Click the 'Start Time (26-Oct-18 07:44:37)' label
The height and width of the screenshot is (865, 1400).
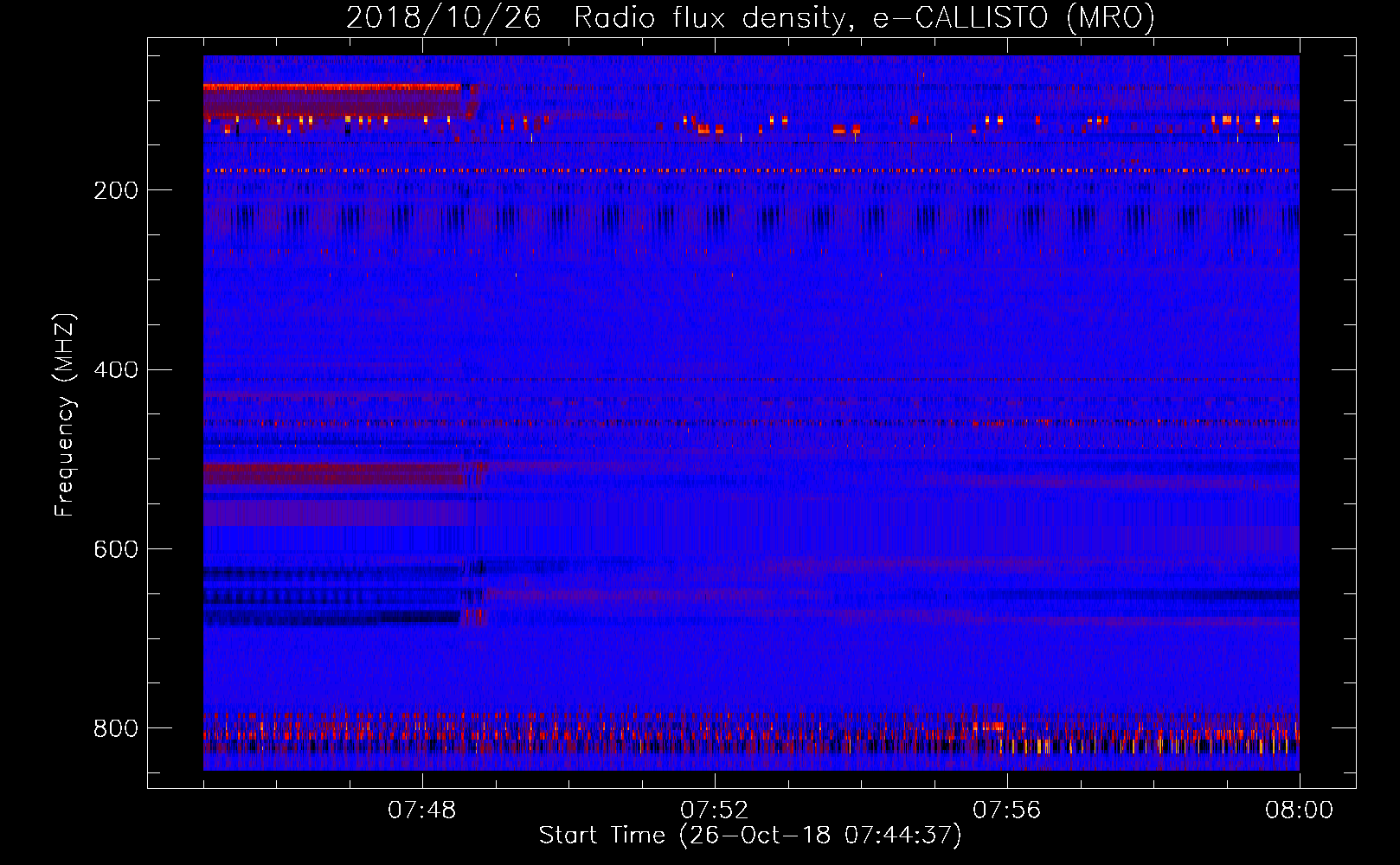point(750,836)
